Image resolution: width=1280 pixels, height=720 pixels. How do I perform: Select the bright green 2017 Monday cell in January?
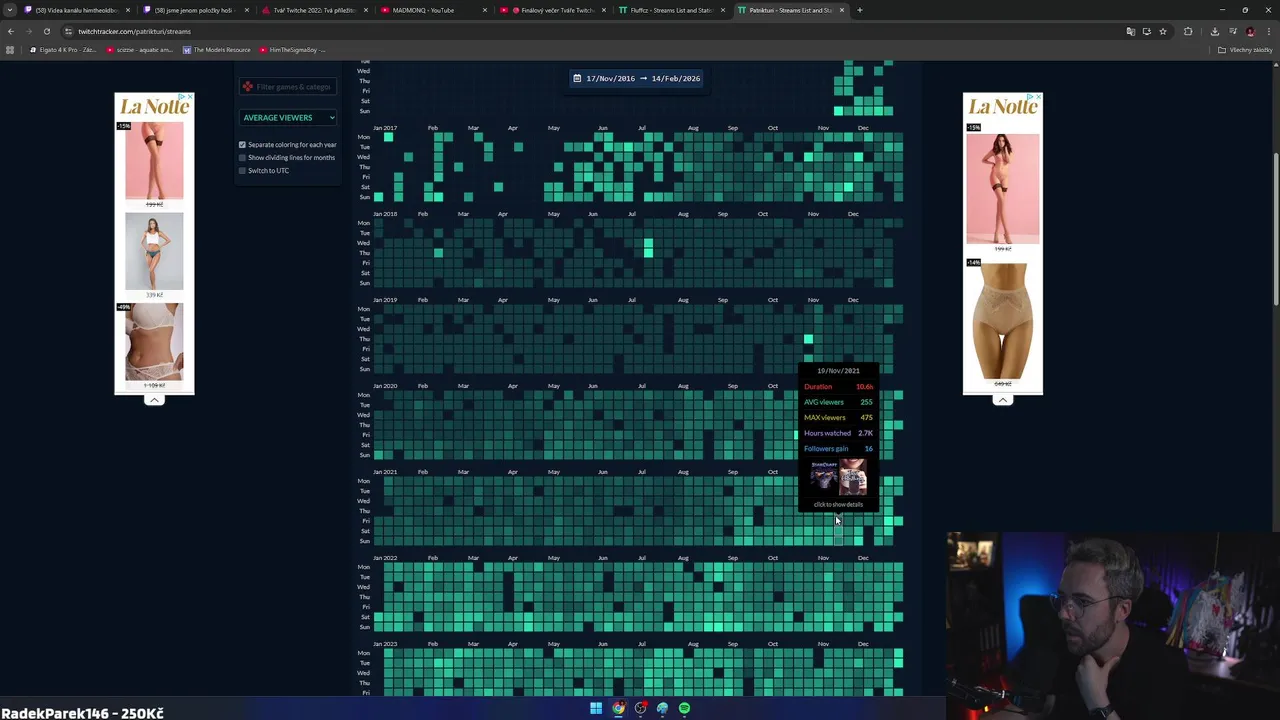pyautogui.click(x=389, y=137)
